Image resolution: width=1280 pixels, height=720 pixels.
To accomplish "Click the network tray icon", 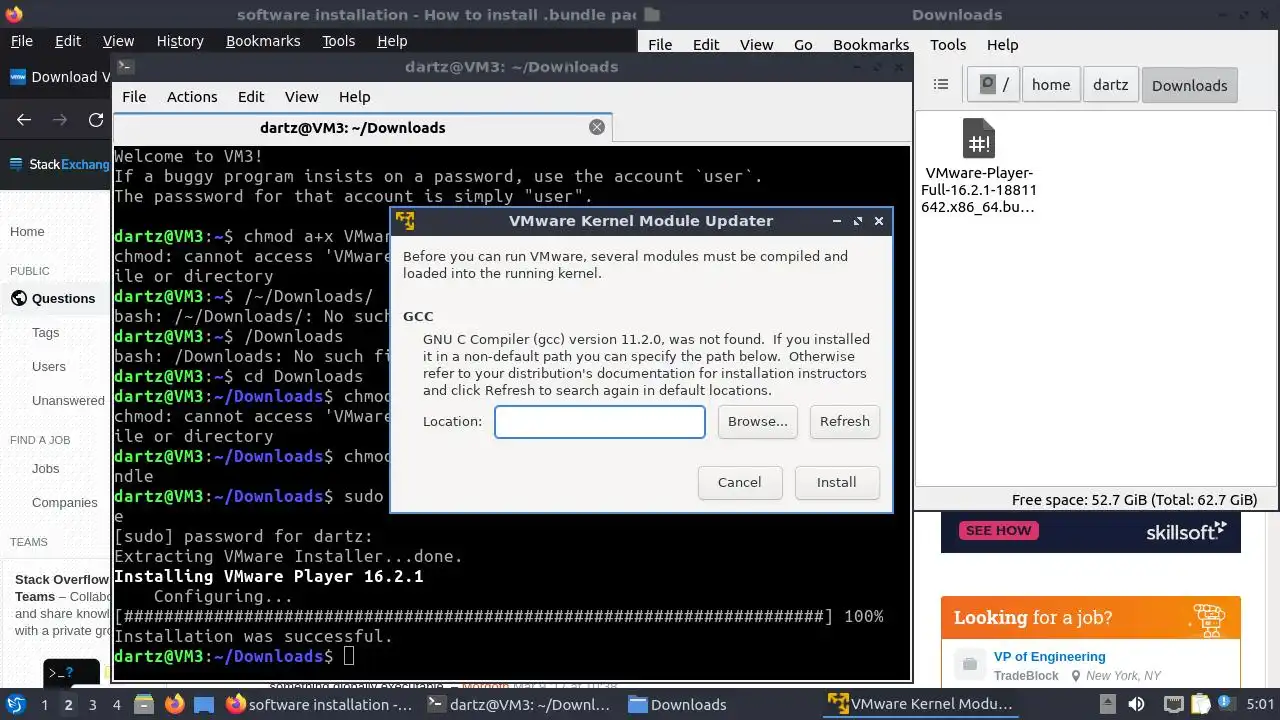I will (x=1173, y=704).
